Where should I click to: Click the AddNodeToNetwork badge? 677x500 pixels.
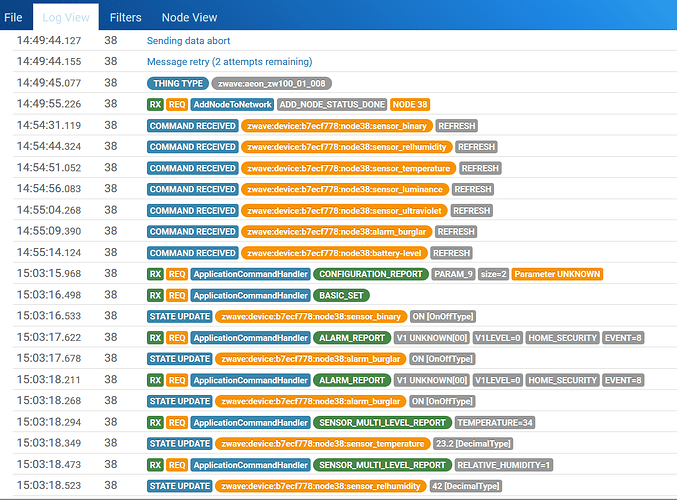point(232,104)
